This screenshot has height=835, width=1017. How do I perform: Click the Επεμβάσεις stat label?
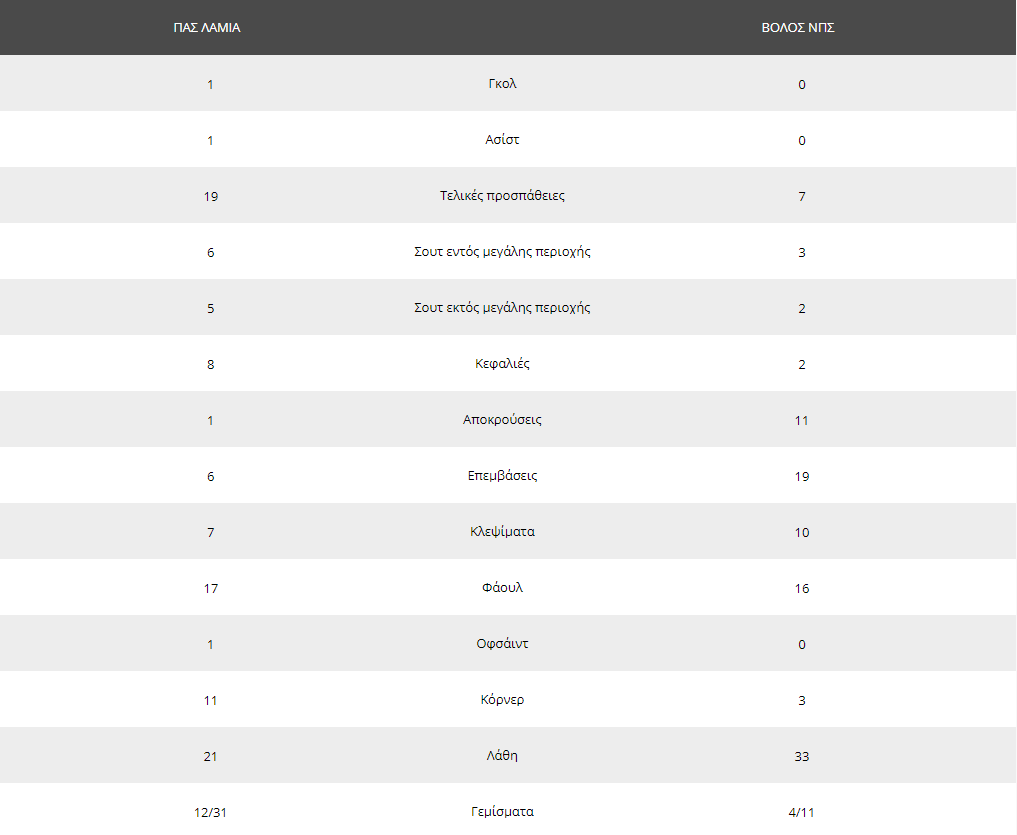(x=502, y=476)
